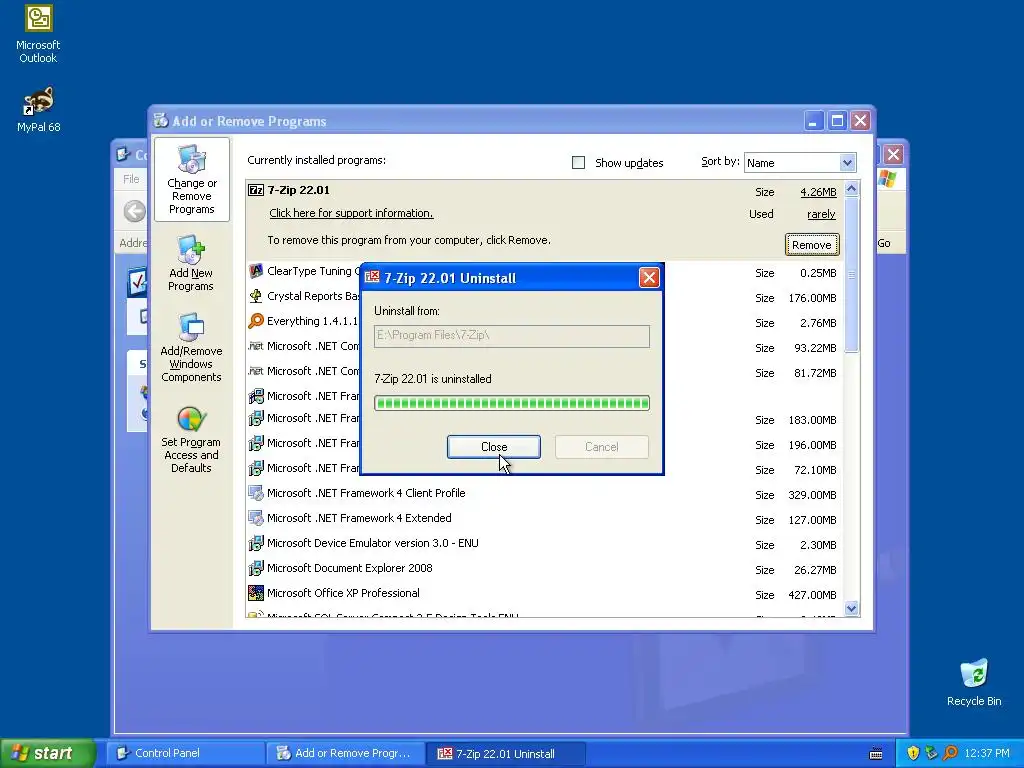Image resolution: width=1024 pixels, height=768 pixels.
Task: Click the 12:37 PM taskbar clock
Action: pos(986,753)
